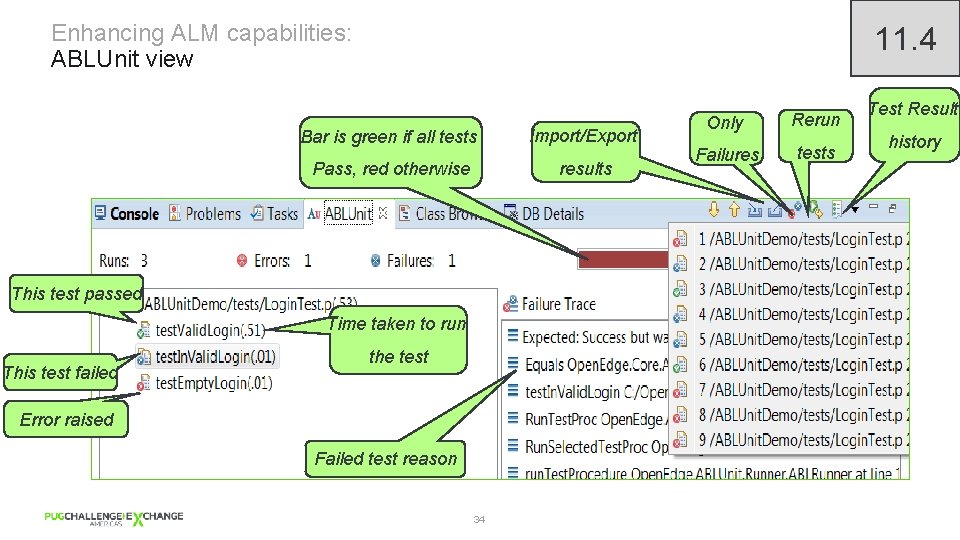Viewport: 960px width, 540px height.
Task: Select trace line 'runTestProcedure OpenEdge.ABLUnit.Runner.ABLRunner'
Action: pos(705,473)
